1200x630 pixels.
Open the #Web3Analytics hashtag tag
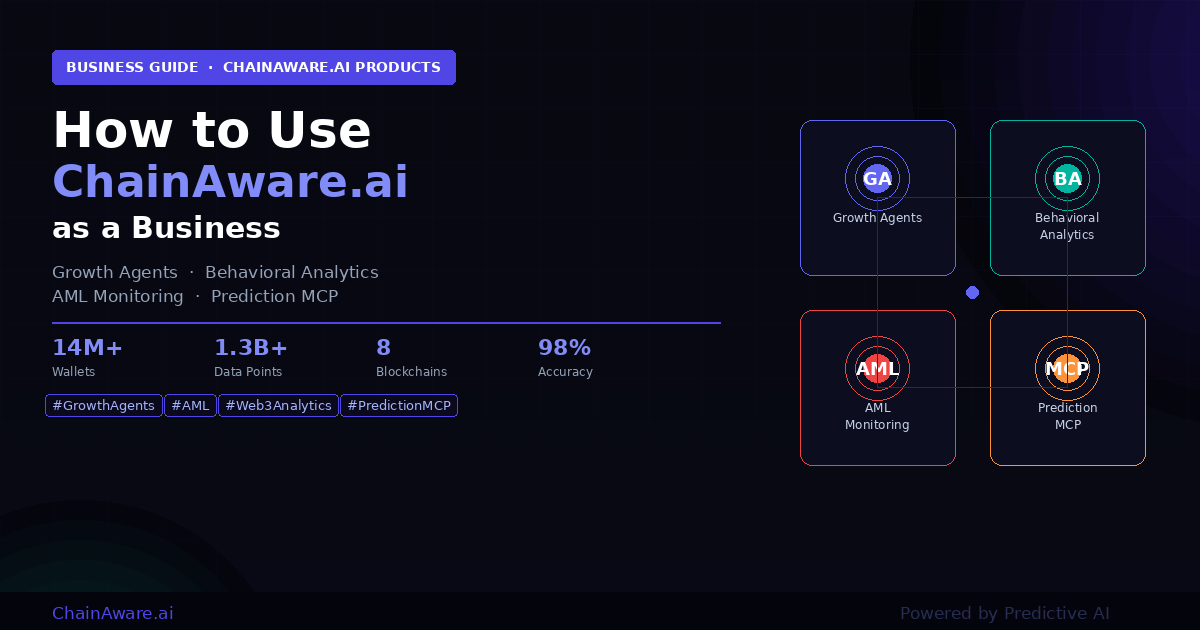[x=278, y=406]
